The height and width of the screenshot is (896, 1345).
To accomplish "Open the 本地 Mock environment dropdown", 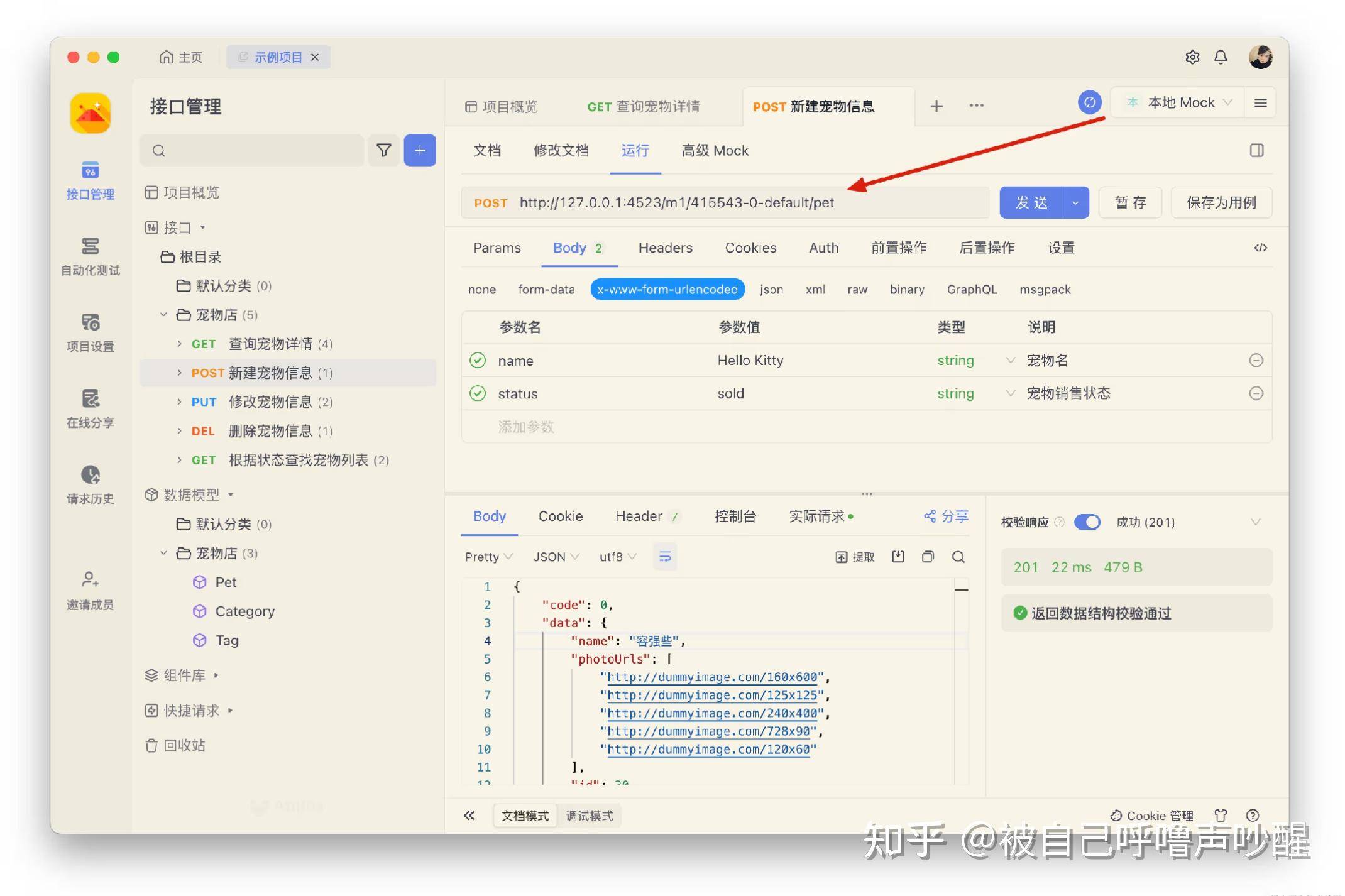I will point(1178,102).
